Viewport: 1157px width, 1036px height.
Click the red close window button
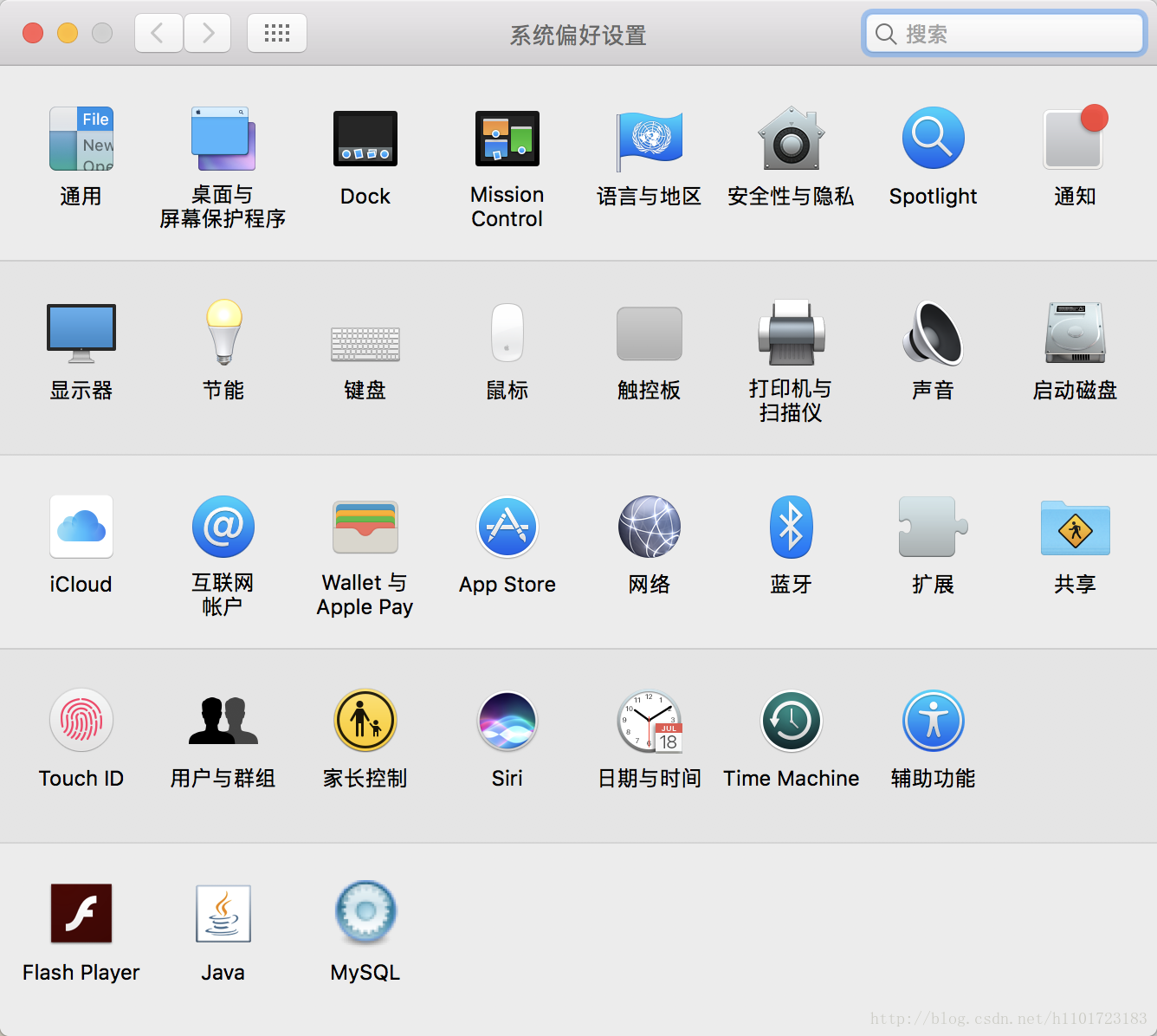(x=33, y=33)
